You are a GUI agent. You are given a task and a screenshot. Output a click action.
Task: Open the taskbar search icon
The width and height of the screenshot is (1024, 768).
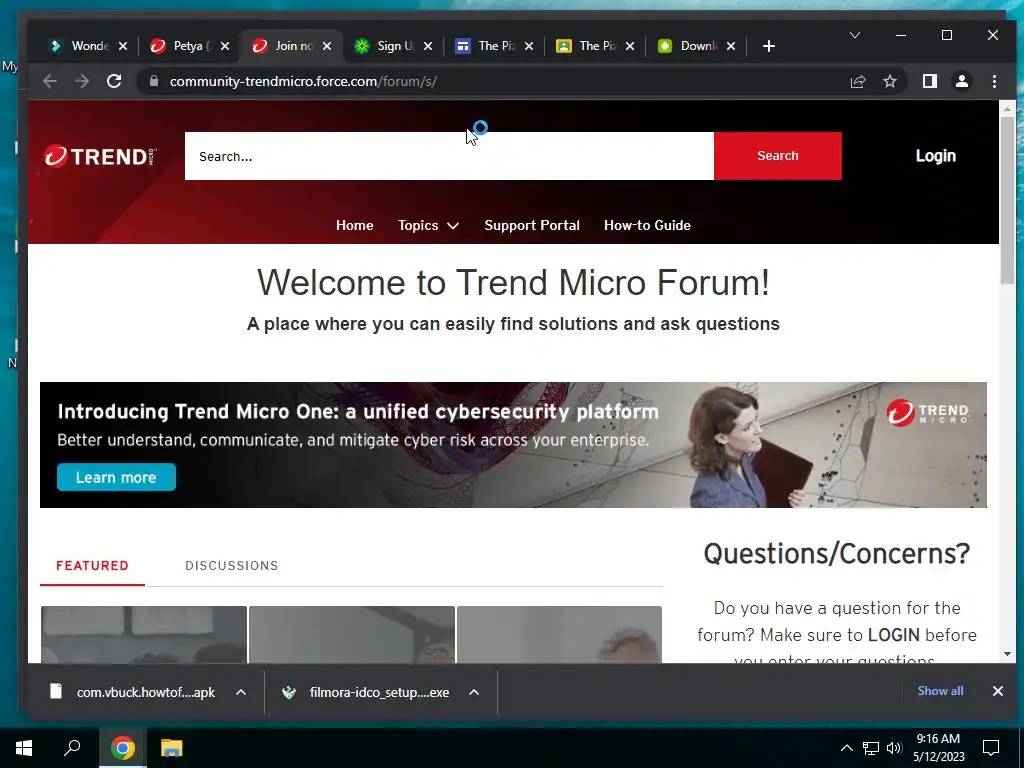pyautogui.click(x=72, y=748)
